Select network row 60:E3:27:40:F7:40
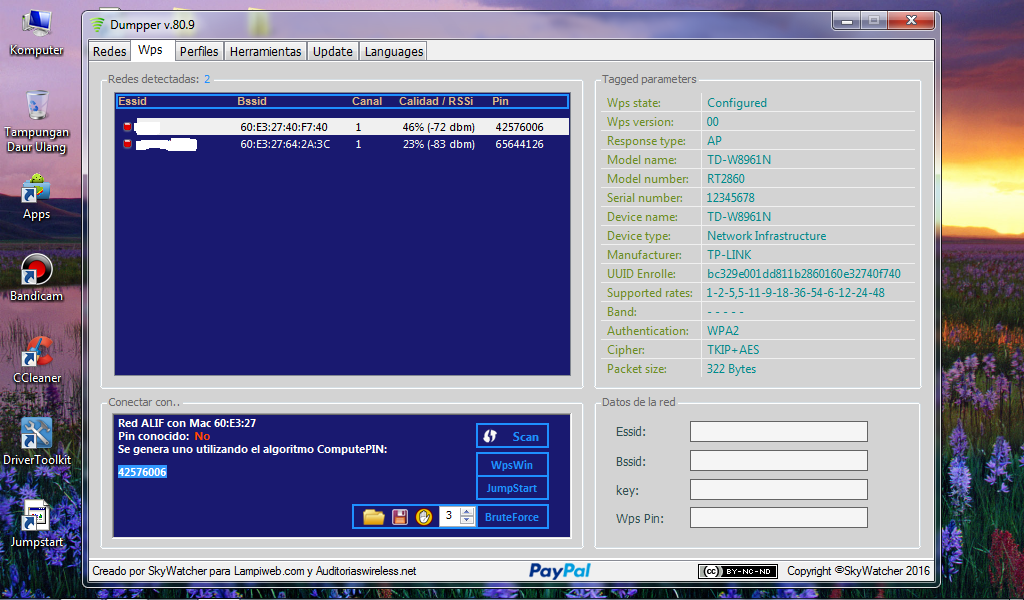 (x=342, y=127)
